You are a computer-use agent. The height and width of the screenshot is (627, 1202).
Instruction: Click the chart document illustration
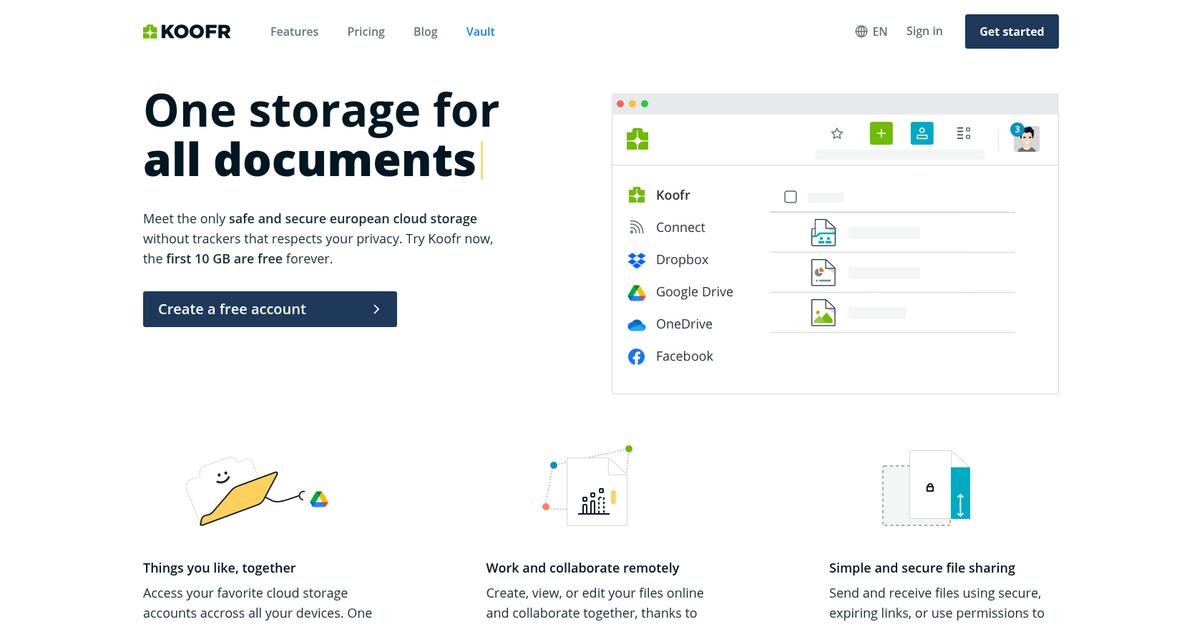596,491
